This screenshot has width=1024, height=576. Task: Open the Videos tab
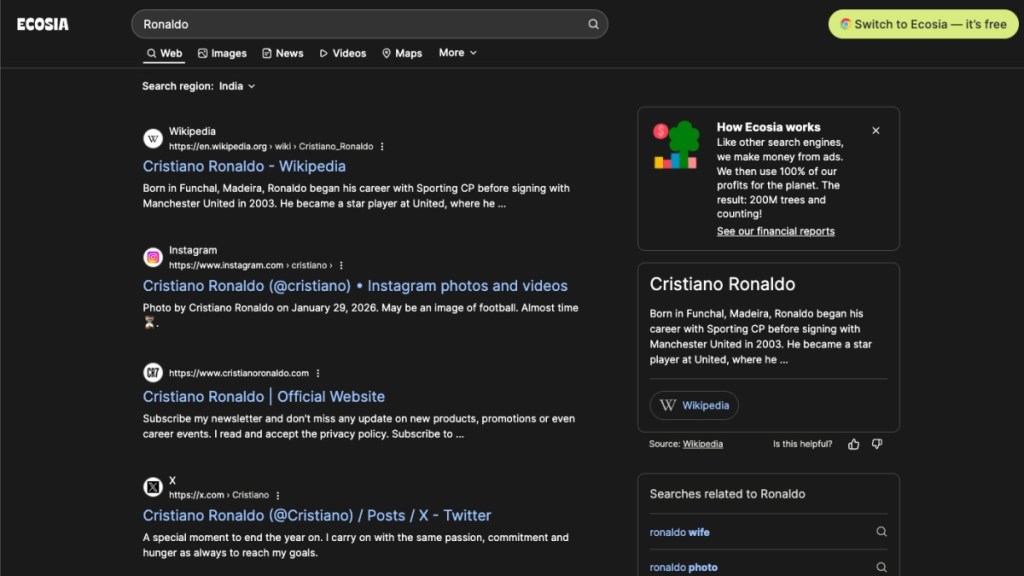343,53
